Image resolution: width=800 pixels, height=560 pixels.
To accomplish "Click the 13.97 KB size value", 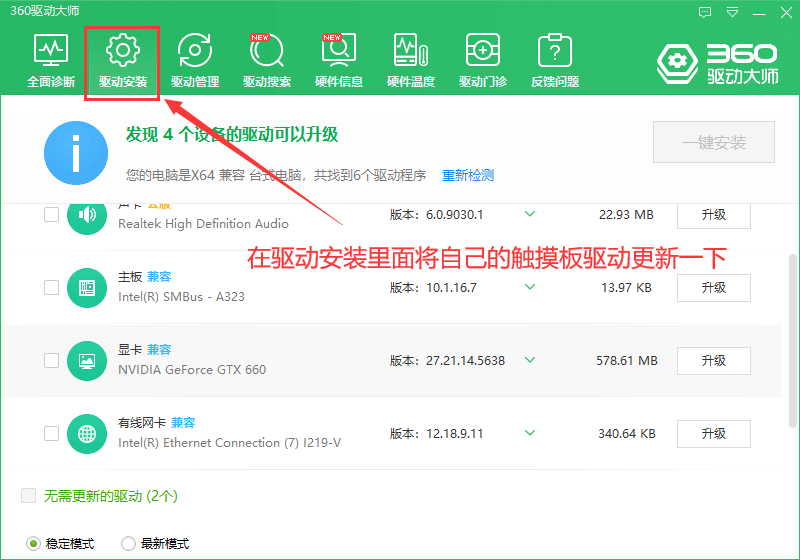I will [x=626, y=288].
